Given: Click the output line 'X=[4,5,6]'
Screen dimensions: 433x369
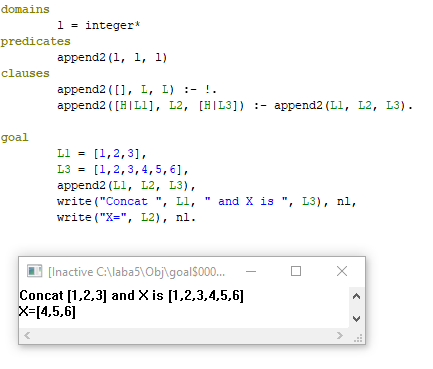Looking at the screenshot, I should (47, 312).
